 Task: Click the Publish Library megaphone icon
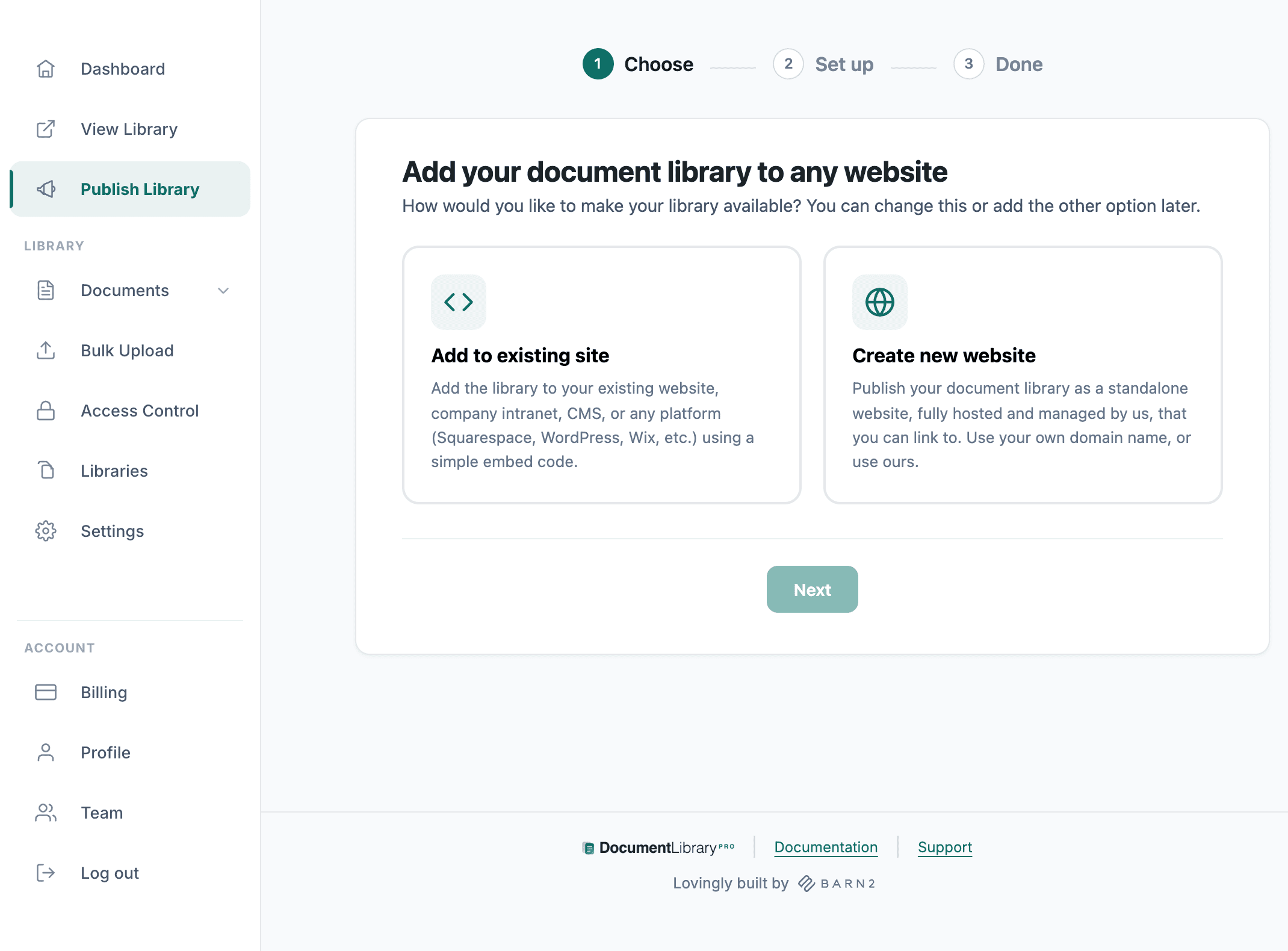coord(46,189)
